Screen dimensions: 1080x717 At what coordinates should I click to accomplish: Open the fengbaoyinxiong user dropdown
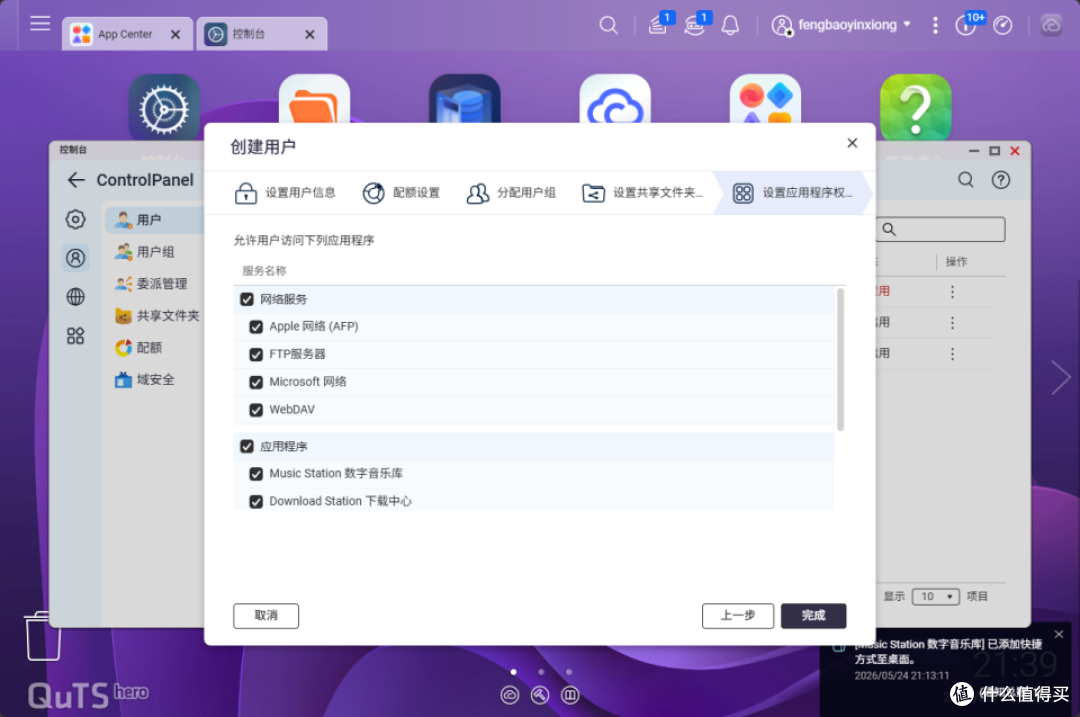pyautogui.click(x=841, y=25)
